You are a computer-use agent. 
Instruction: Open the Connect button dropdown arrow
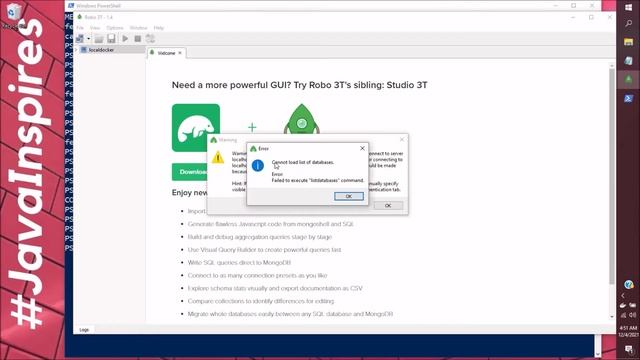[x=88, y=39]
